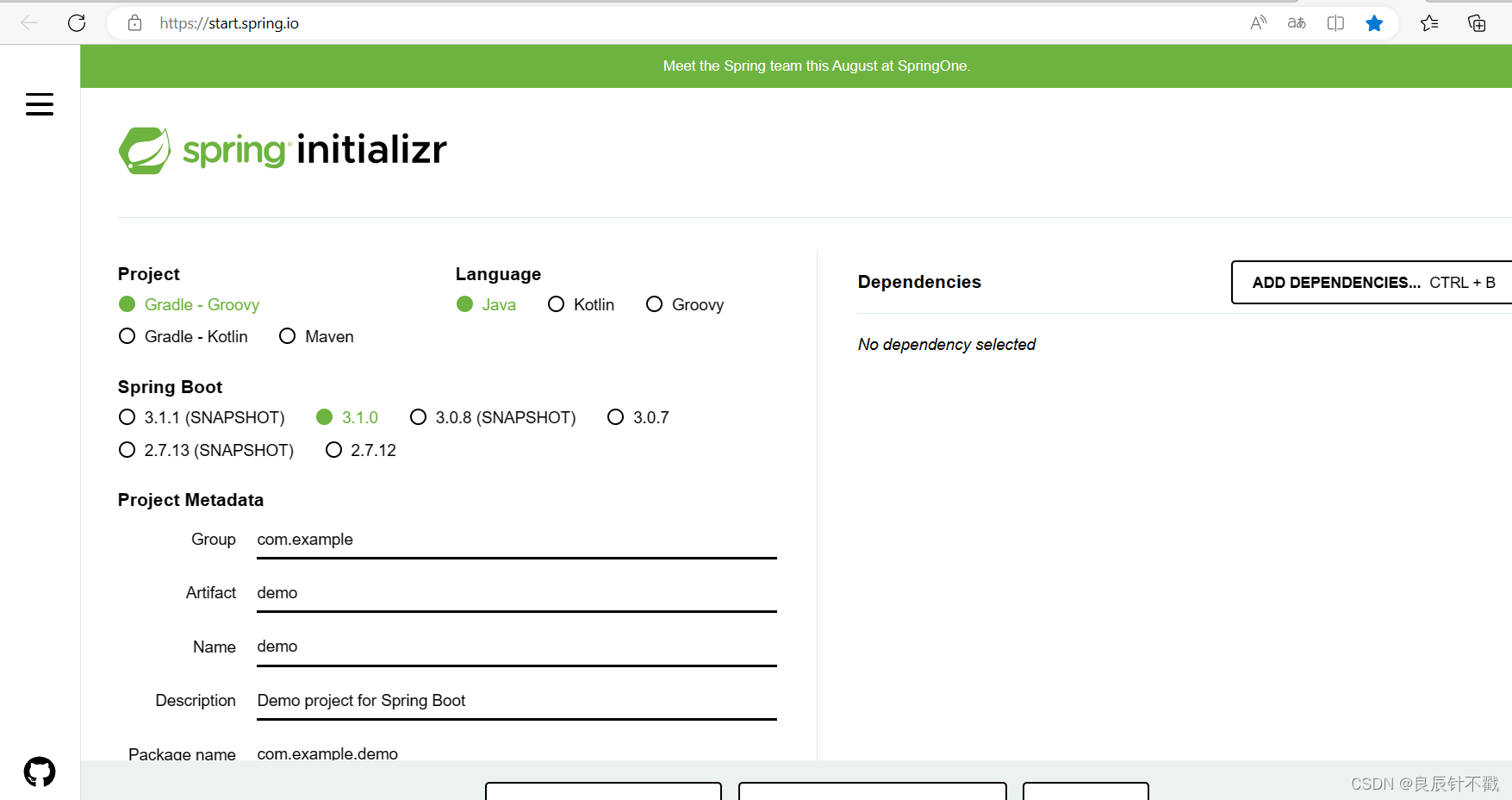Image resolution: width=1512 pixels, height=800 pixels.
Task: Choose Spring Boot 2.7.13 (SNAPSHOT)
Action: [206, 450]
